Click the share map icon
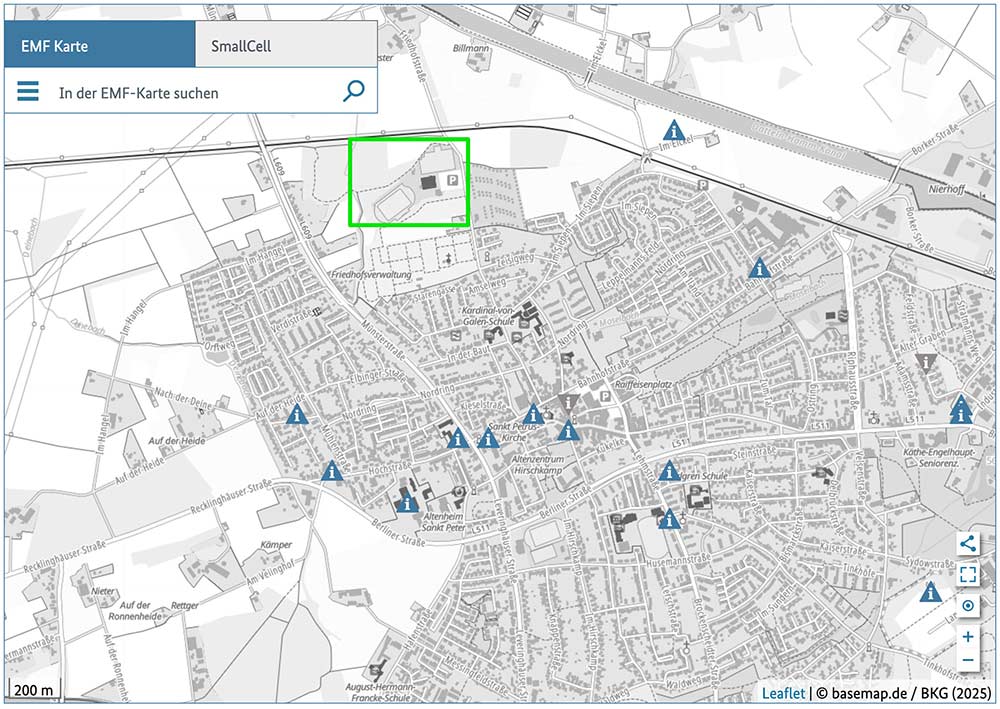This screenshot has width=1000, height=709. pyautogui.click(x=967, y=544)
